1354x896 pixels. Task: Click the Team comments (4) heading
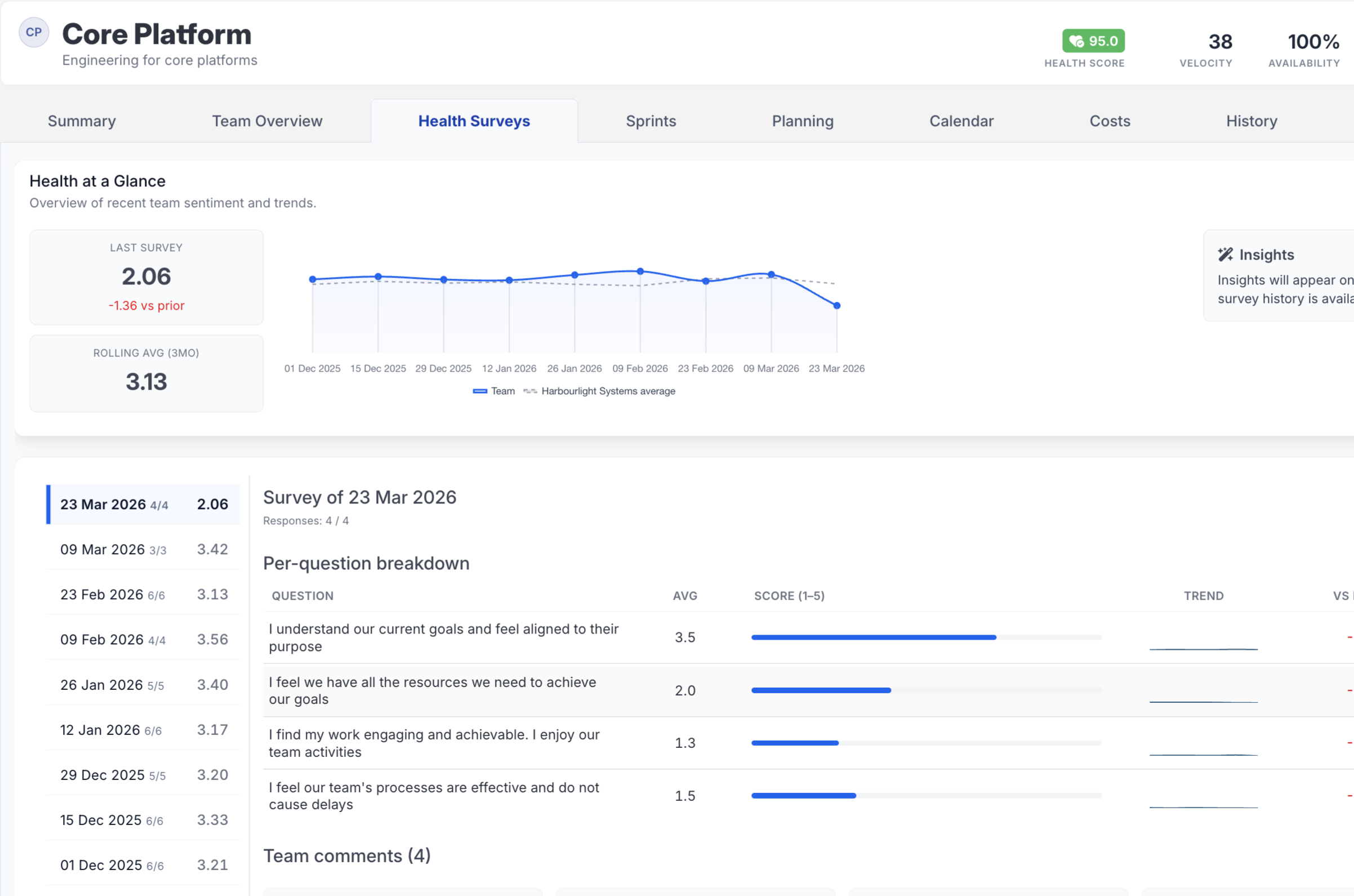click(346, 855)
